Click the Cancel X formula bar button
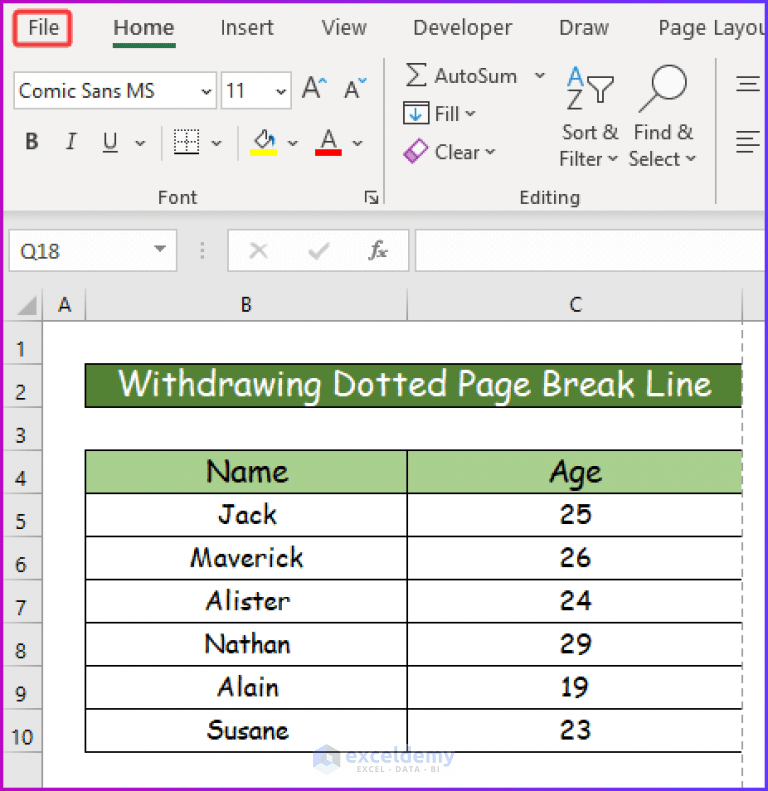This screenshot has width=768, height=791. (x=259, y=250)
